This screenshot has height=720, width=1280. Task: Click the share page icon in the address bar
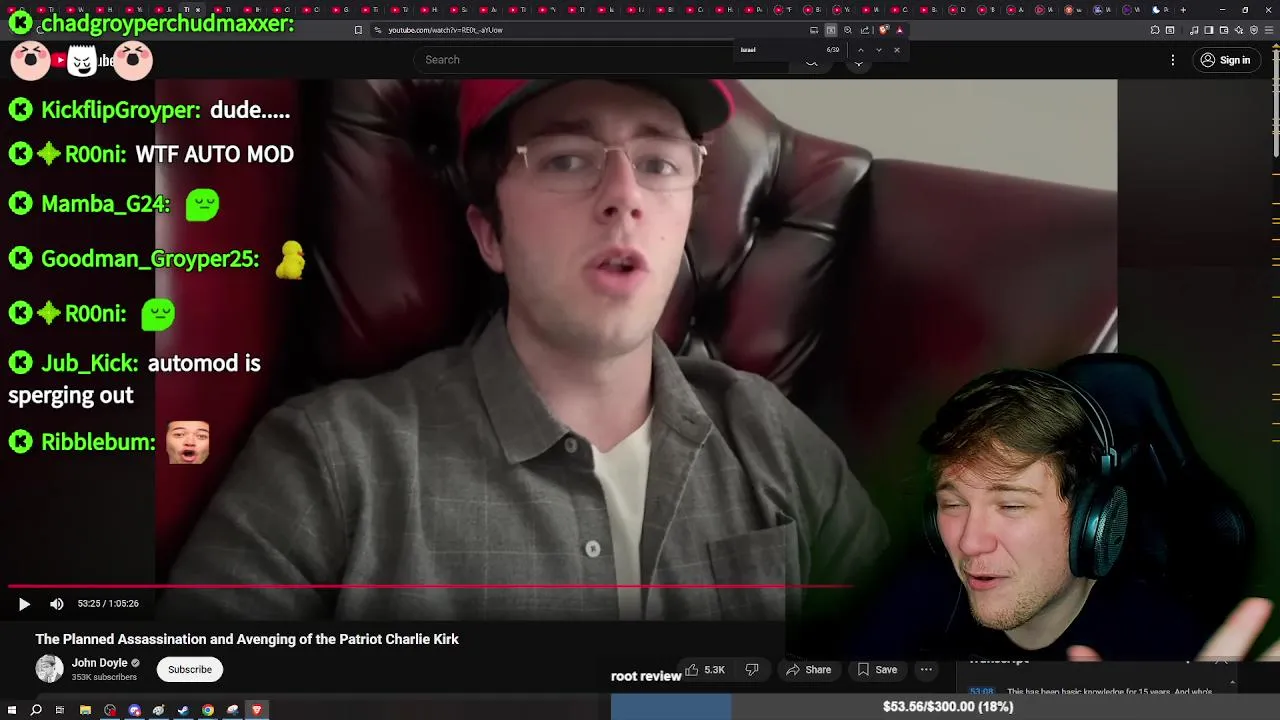pos(865,30)
